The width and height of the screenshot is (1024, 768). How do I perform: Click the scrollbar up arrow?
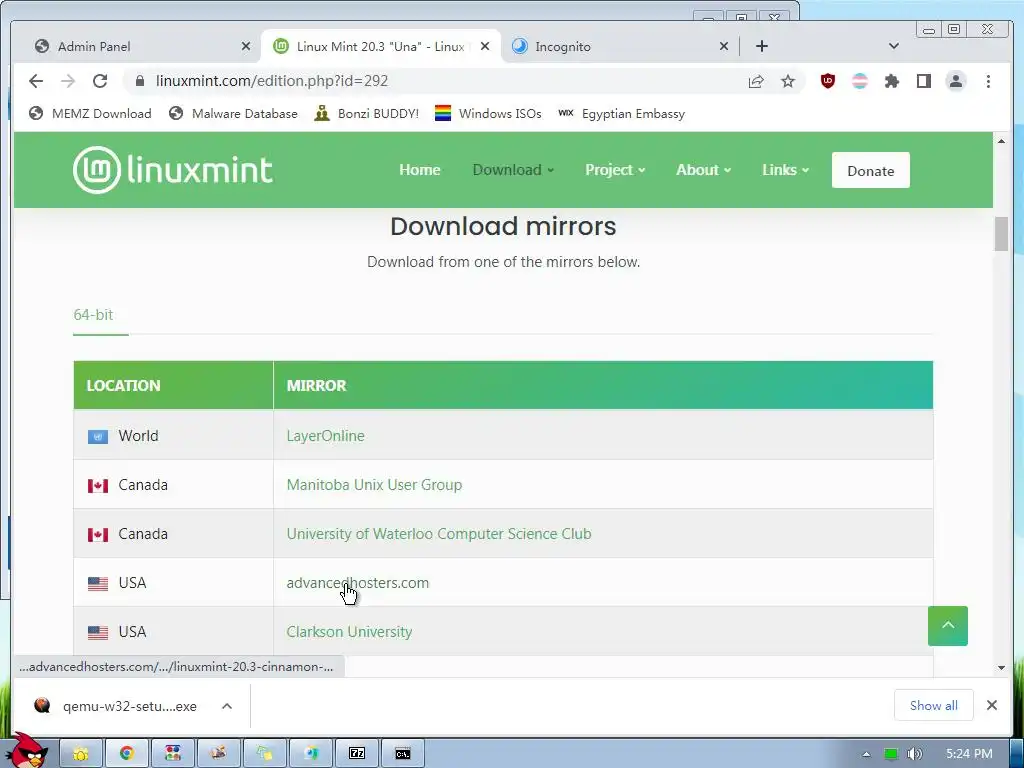point(1001,140)
